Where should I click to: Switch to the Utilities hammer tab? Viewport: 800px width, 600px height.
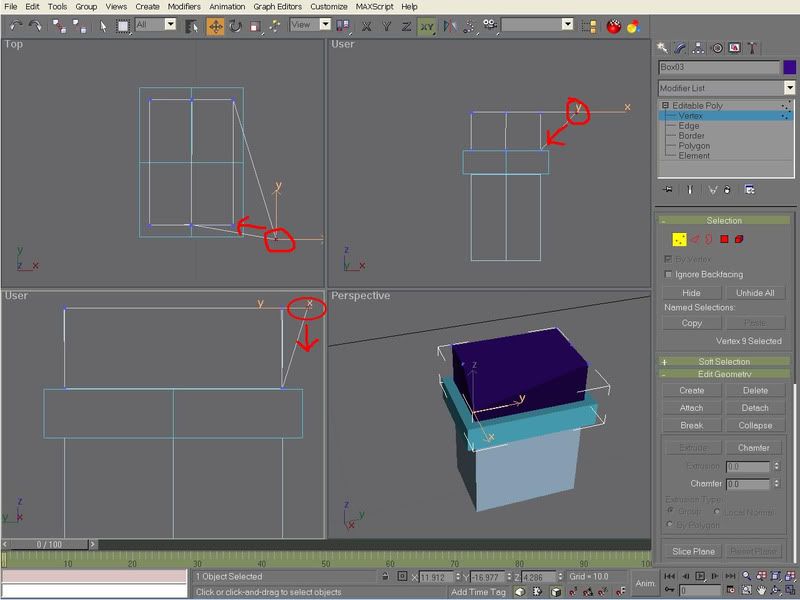(x=753, y=47)
